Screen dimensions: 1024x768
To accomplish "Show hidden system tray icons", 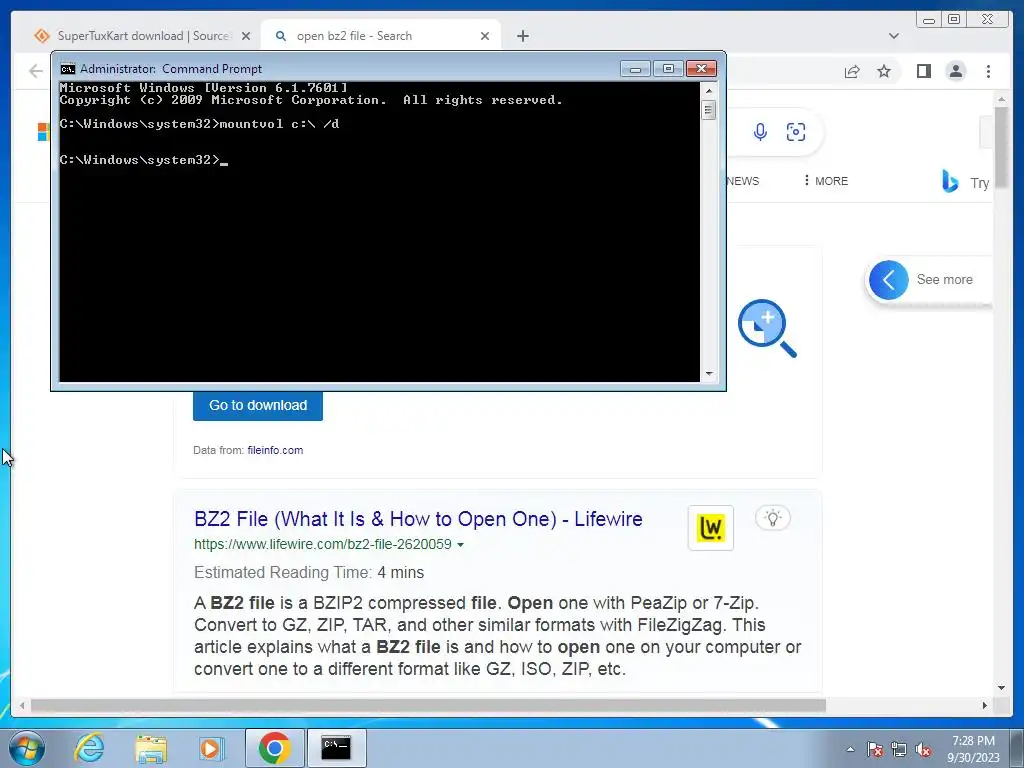I will [x=850, y=749].
